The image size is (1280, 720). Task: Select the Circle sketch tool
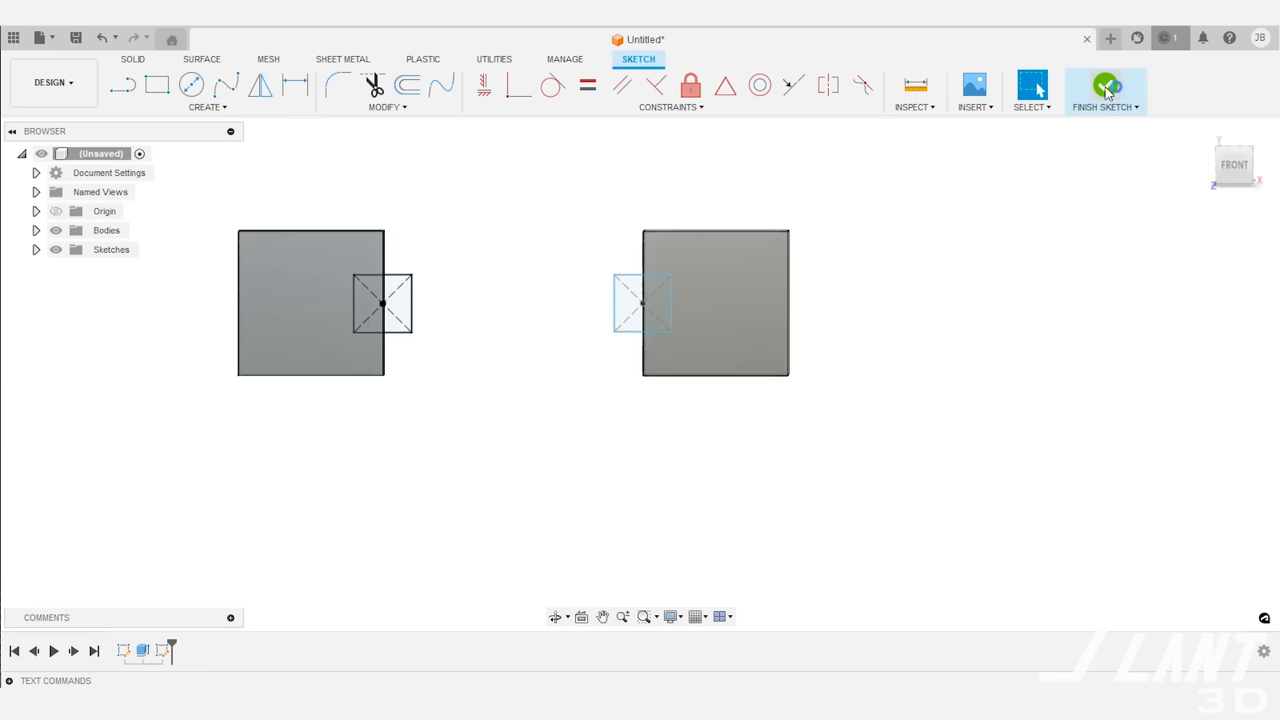click(x=191, y=85)
